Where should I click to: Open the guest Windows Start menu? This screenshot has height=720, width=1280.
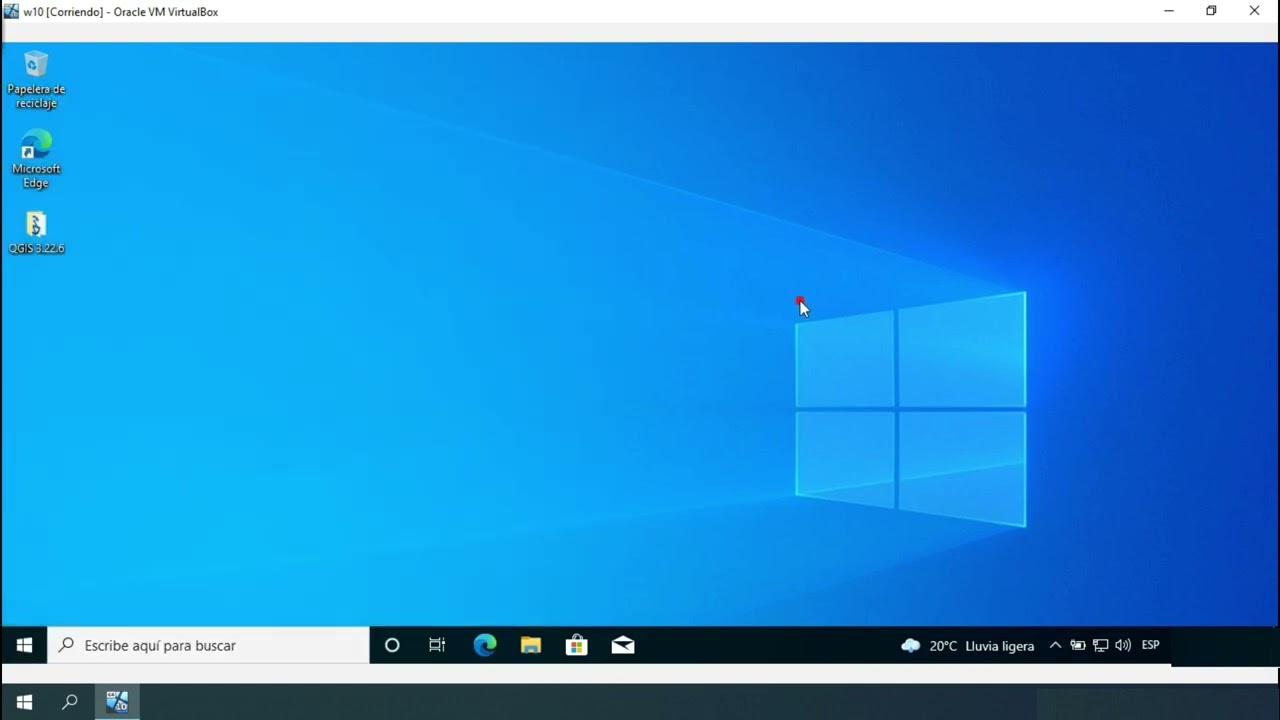[x=24, y=645]
